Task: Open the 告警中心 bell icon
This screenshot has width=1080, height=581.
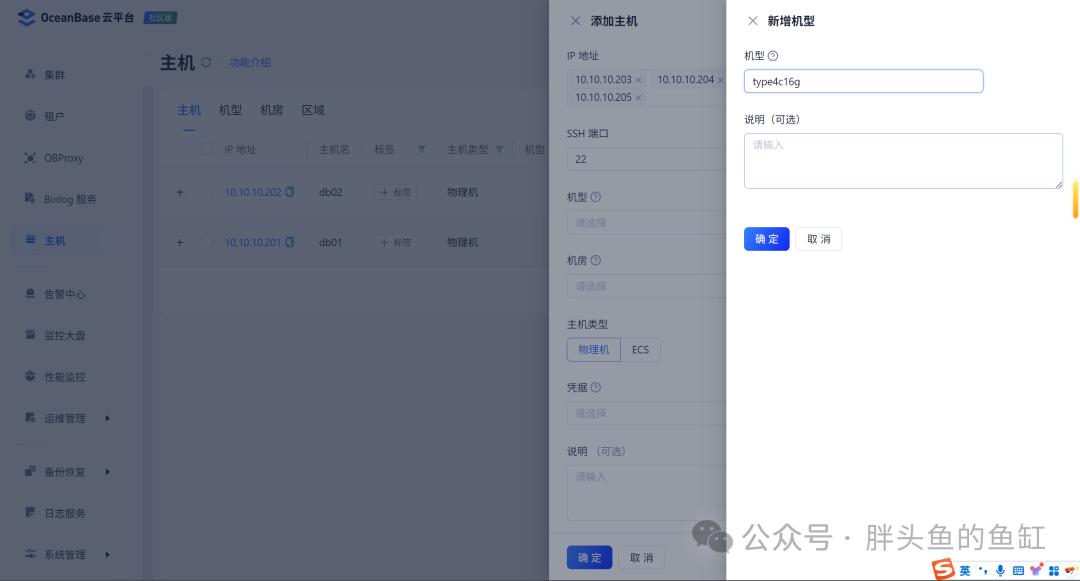Action: (x=30, y=293)
